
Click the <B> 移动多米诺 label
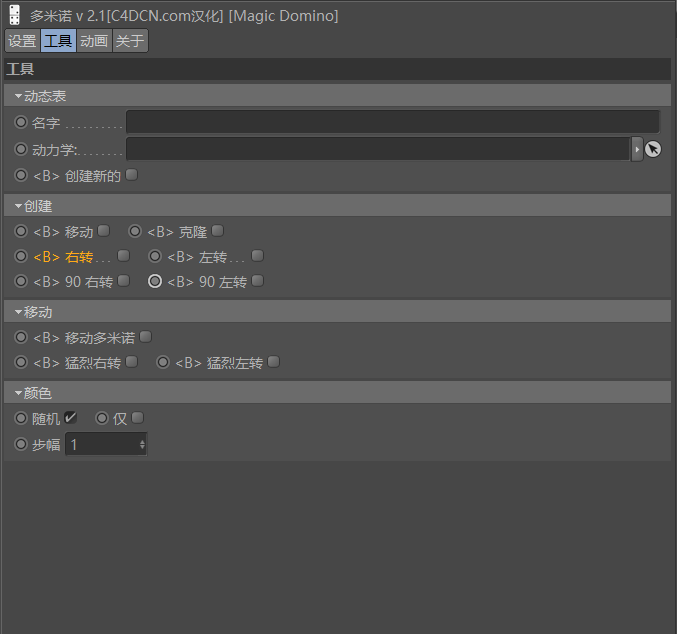pyautogui.click(x=84, y=338)
